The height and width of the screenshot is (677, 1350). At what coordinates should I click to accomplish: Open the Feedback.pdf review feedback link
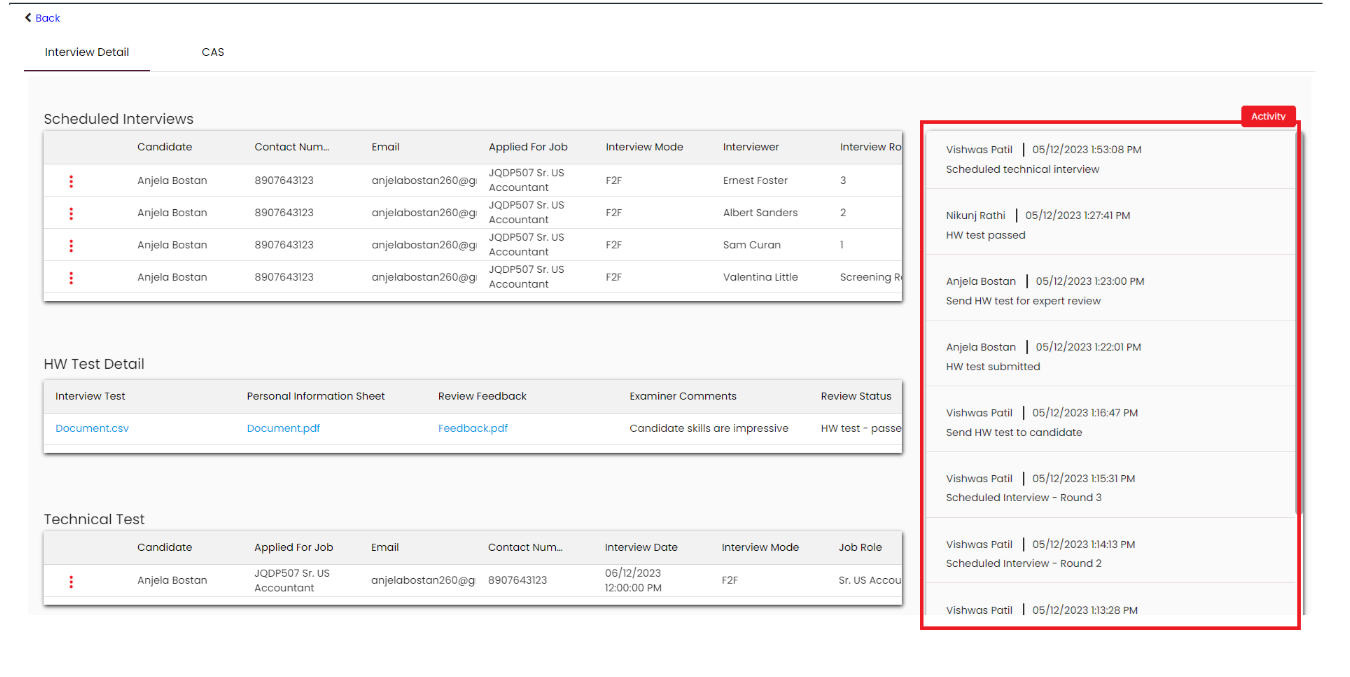pos(473,428)
